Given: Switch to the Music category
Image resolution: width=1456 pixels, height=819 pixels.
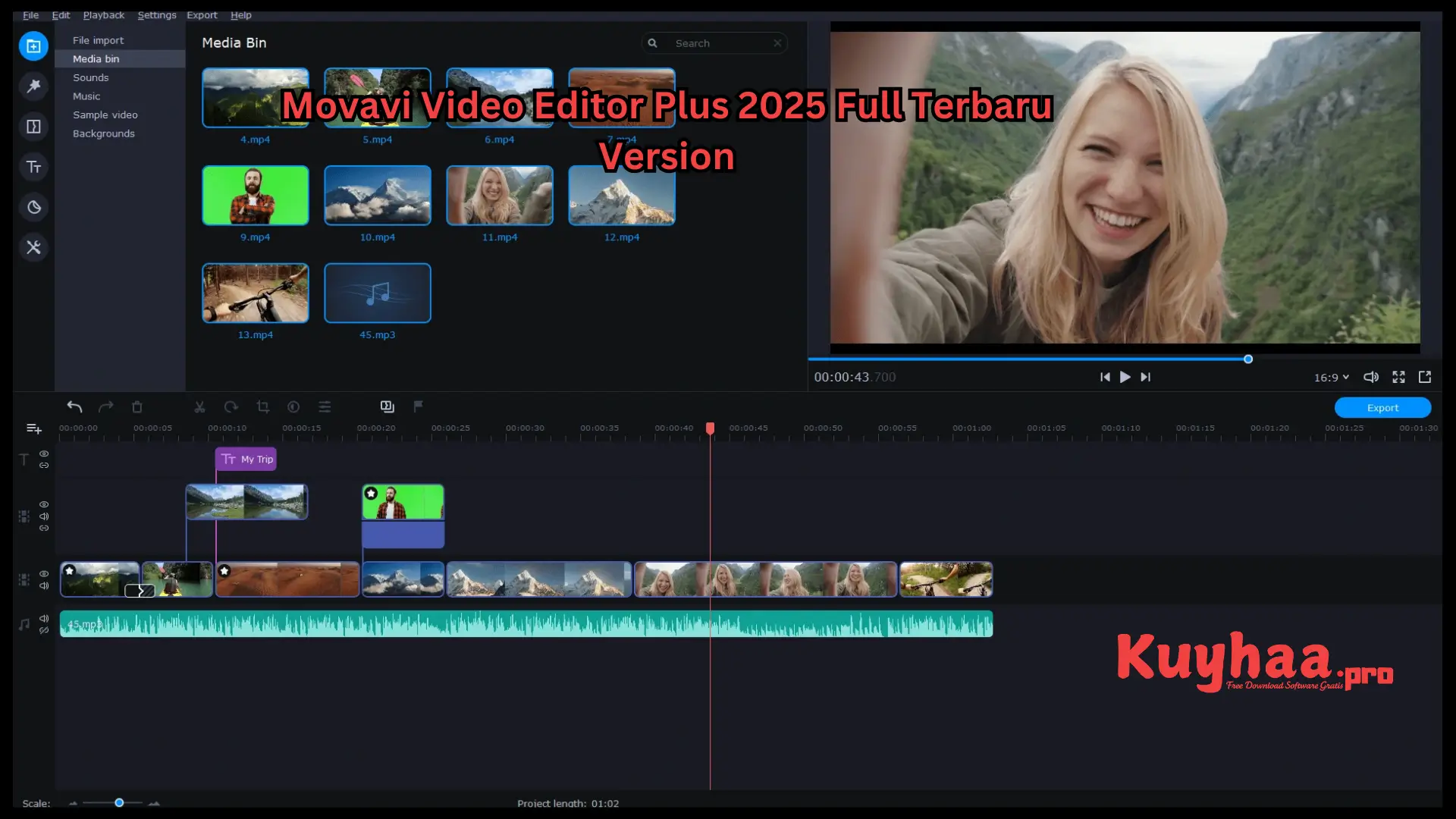Looking at the screenshot, I should coord(86,96).
